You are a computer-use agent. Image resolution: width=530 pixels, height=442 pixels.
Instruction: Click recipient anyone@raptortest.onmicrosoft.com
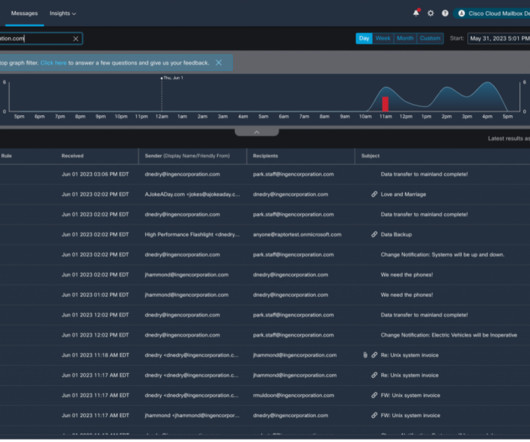[x=297, y=235]
